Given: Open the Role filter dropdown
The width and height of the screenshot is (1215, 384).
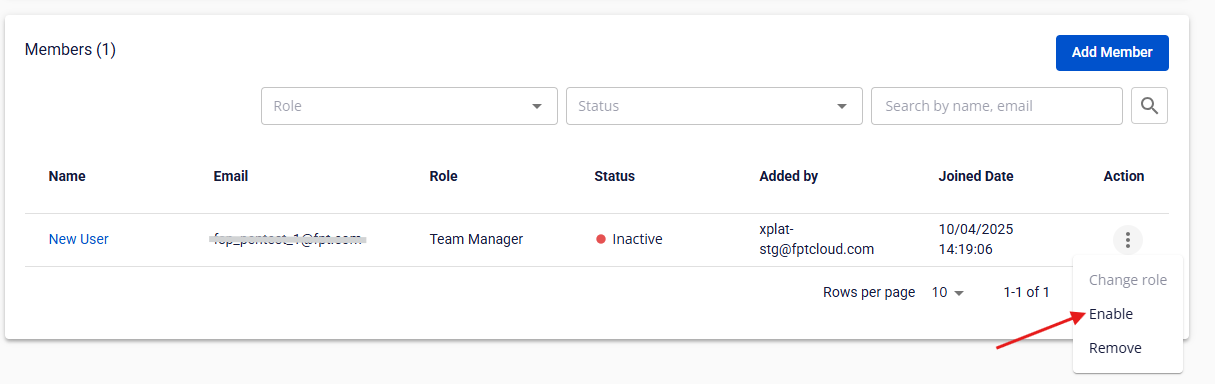Looking at the screenshot, I should 409,105.
